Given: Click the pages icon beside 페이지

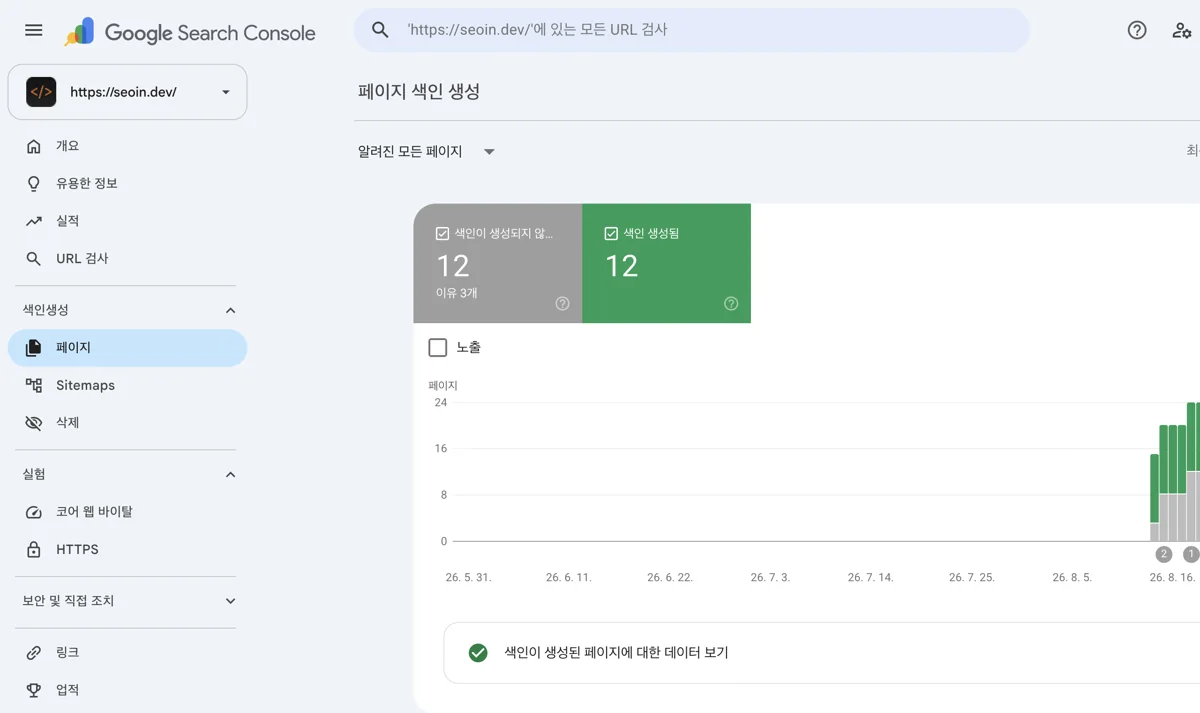Looking at the screenshot, I should [34, 348].
